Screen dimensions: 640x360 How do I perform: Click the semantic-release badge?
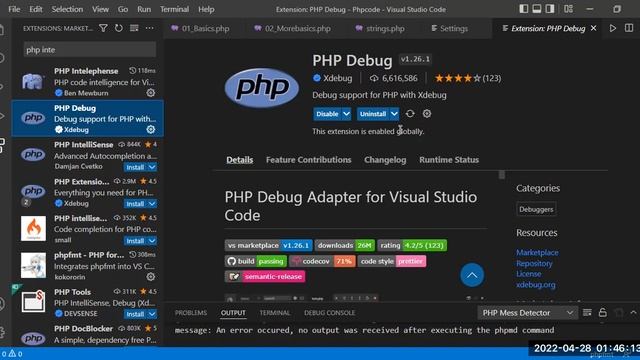[265, 276]
